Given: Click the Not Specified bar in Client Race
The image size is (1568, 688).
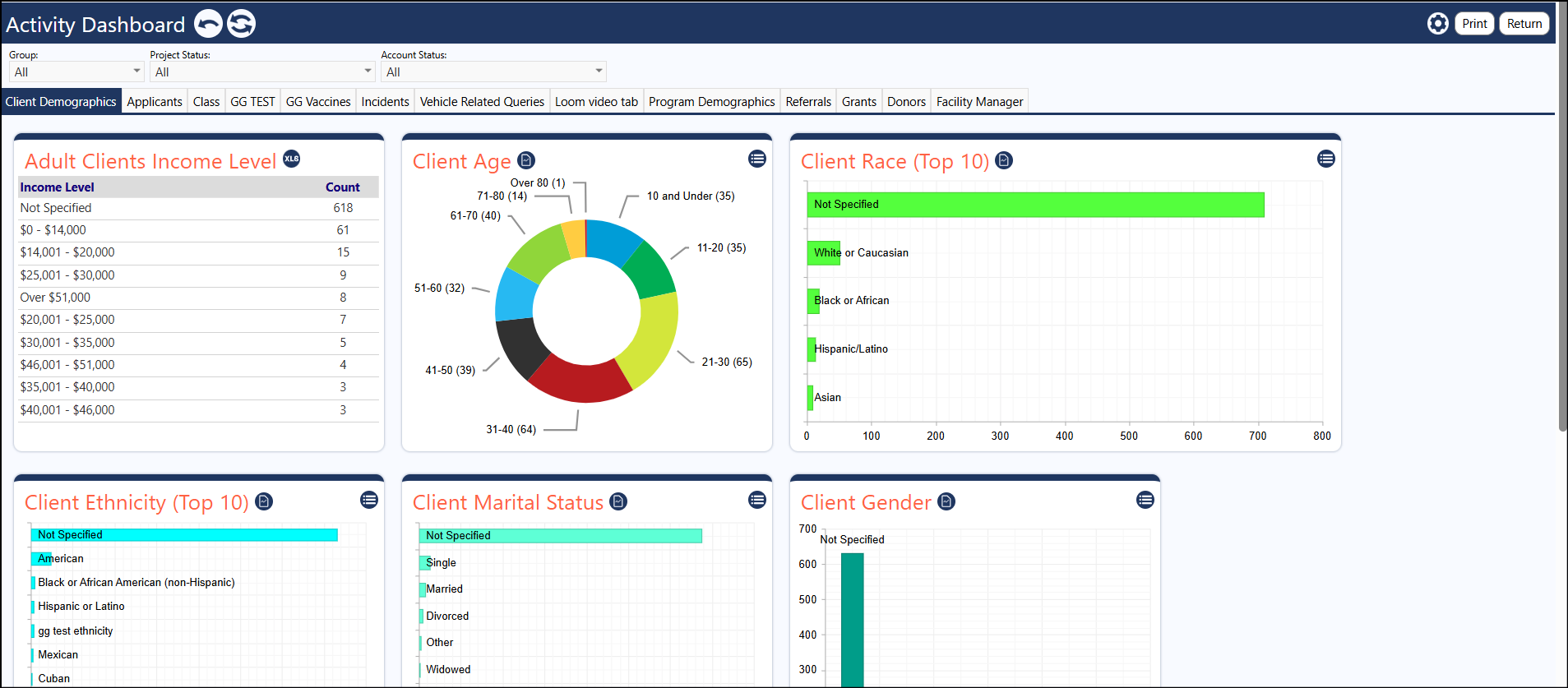Looking at the screenshot, I should [1035, 205].
